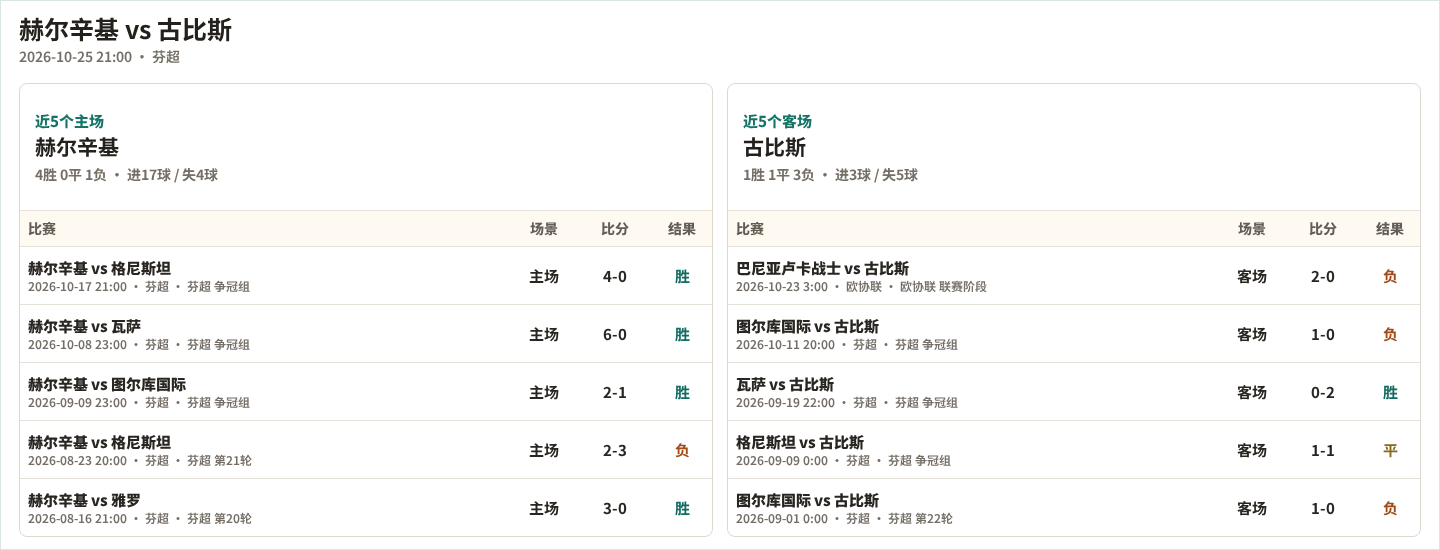The height and width of the screenshot is (550, 1440).
Task: Click 客场 in the 格尼斯坦 vs 古比斯 row
Action: pos(1252,450)
